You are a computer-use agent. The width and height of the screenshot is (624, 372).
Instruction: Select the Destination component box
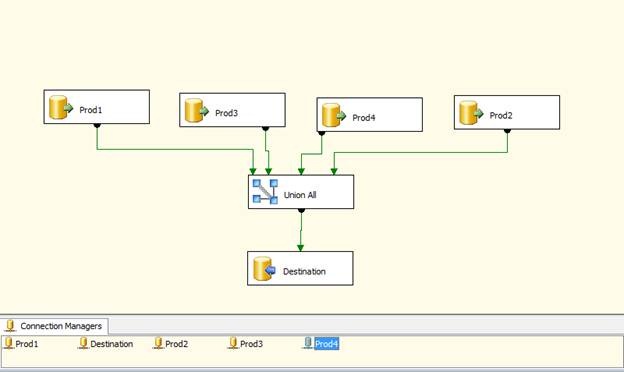click(x=300, y=268)
